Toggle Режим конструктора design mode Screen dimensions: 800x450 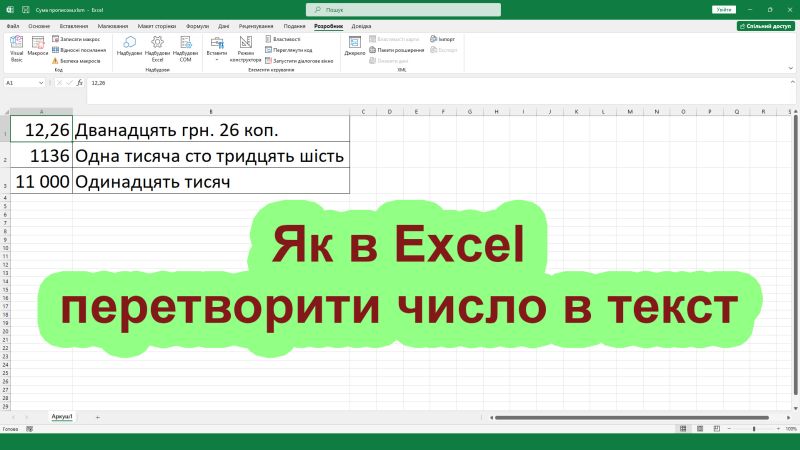tap(245, 49)
